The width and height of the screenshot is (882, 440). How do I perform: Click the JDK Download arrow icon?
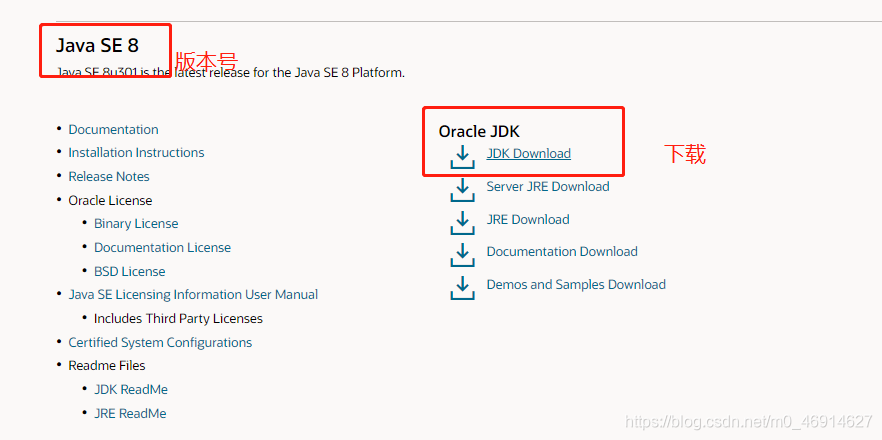(x=462, y=157)
